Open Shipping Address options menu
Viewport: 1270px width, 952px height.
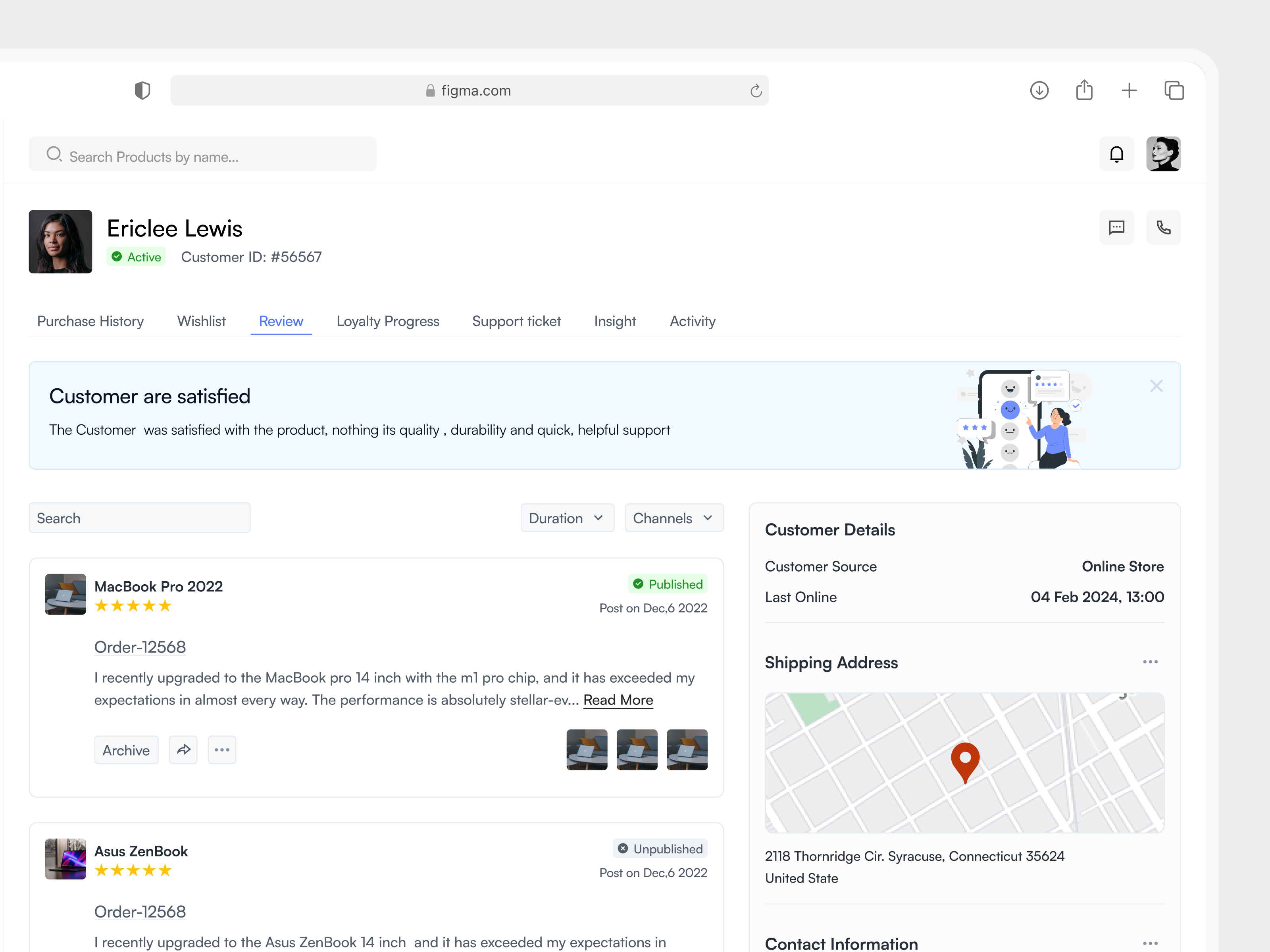pyautogui.click(x=1150, y=662)
